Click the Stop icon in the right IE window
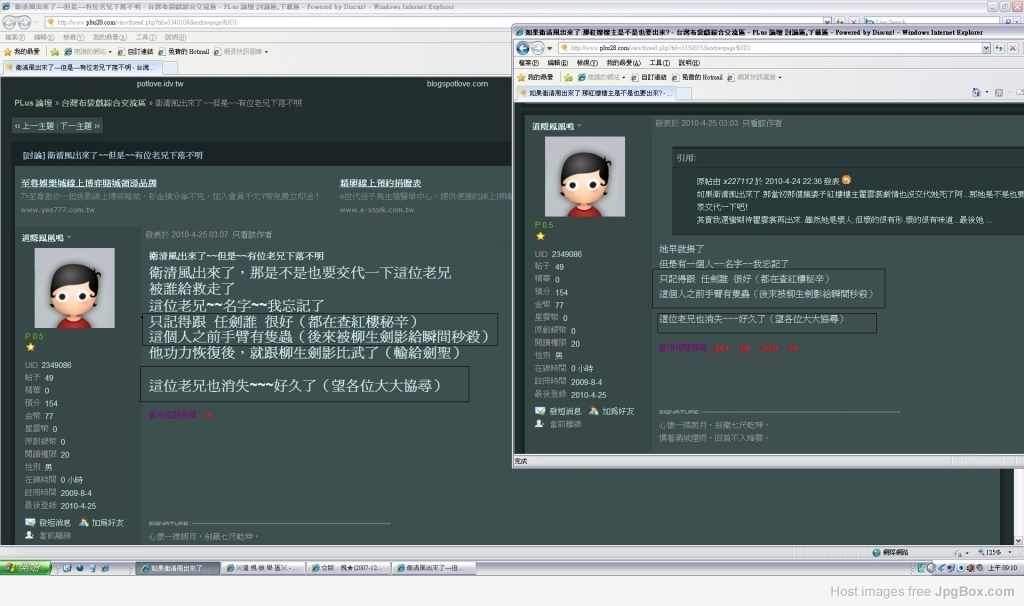Viewport: 1024px width, 606px height. click(x=1013, y=47)
